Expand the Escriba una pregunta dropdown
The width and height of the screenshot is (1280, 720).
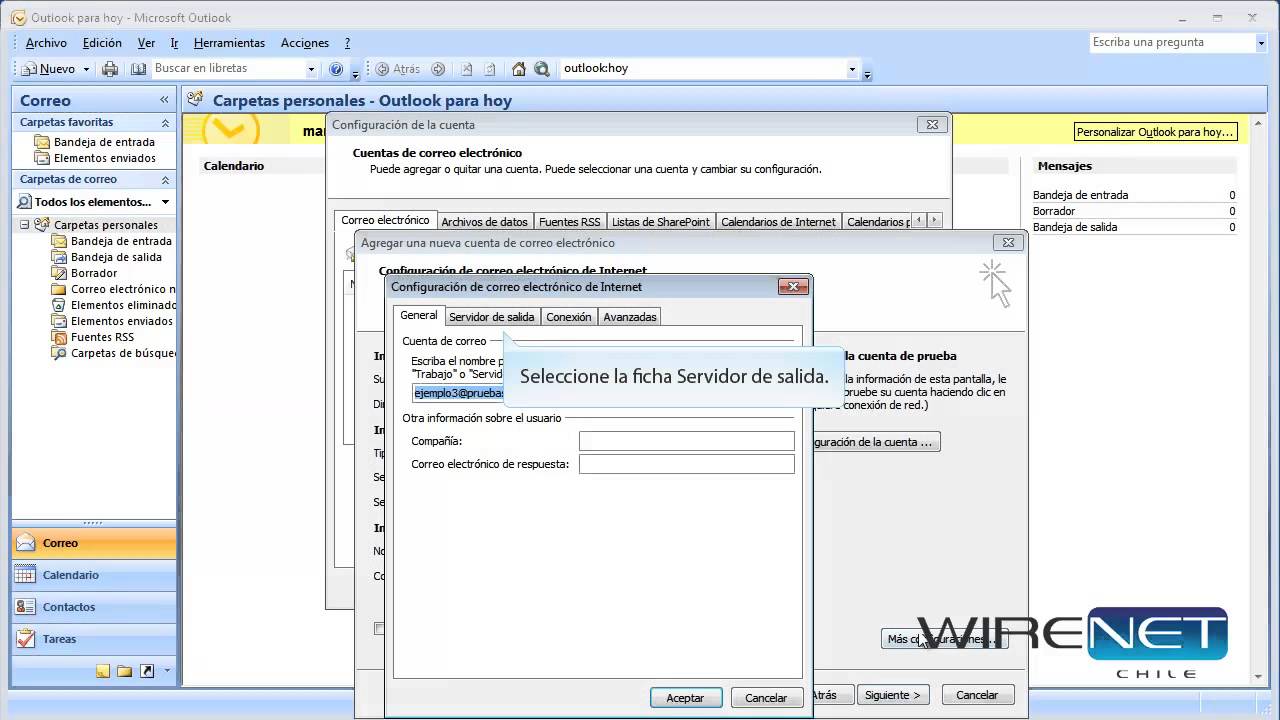[x=1260, y=42]
